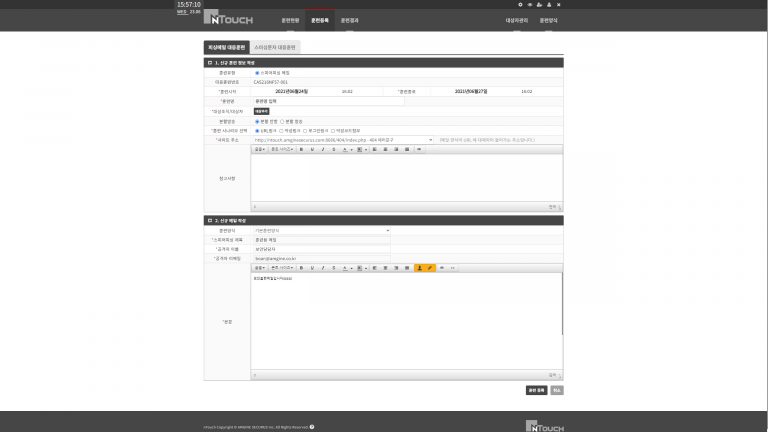Click the user group icon in top bar
Viewport: 768px width, 432px height.
tap(539, 4)
